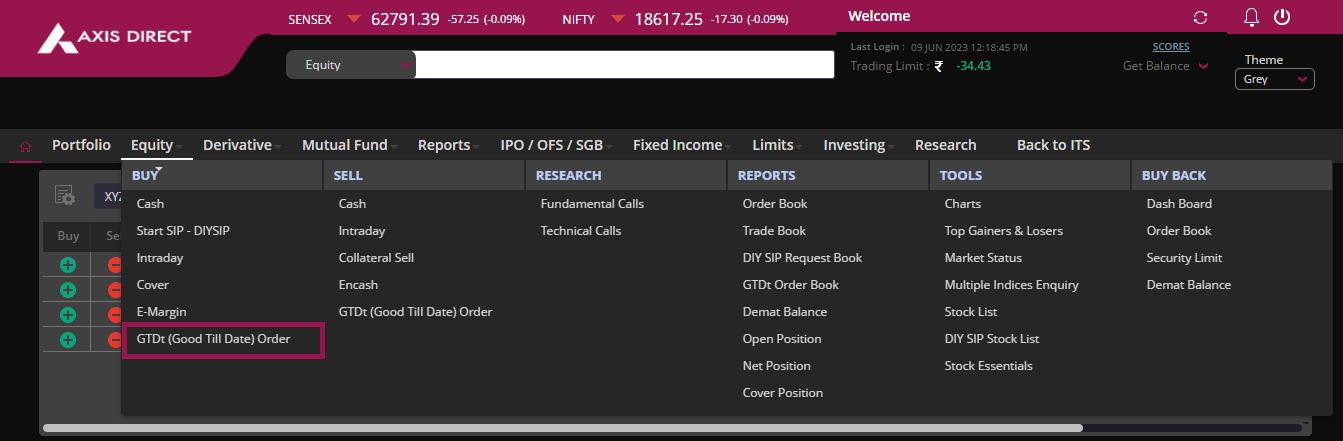Open the Equity search category dropdown
The height and width of the screenshot is (441, 1343).
pyautogui.click(x=350, y=65)
